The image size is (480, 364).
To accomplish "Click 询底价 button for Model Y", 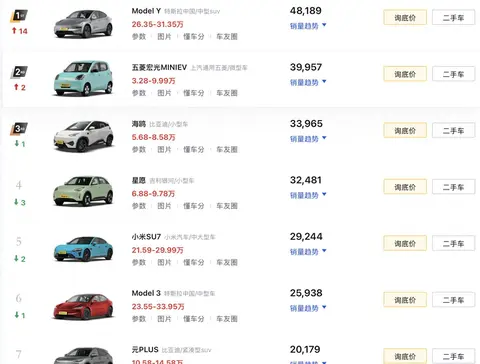I will [x=405, y=18].
